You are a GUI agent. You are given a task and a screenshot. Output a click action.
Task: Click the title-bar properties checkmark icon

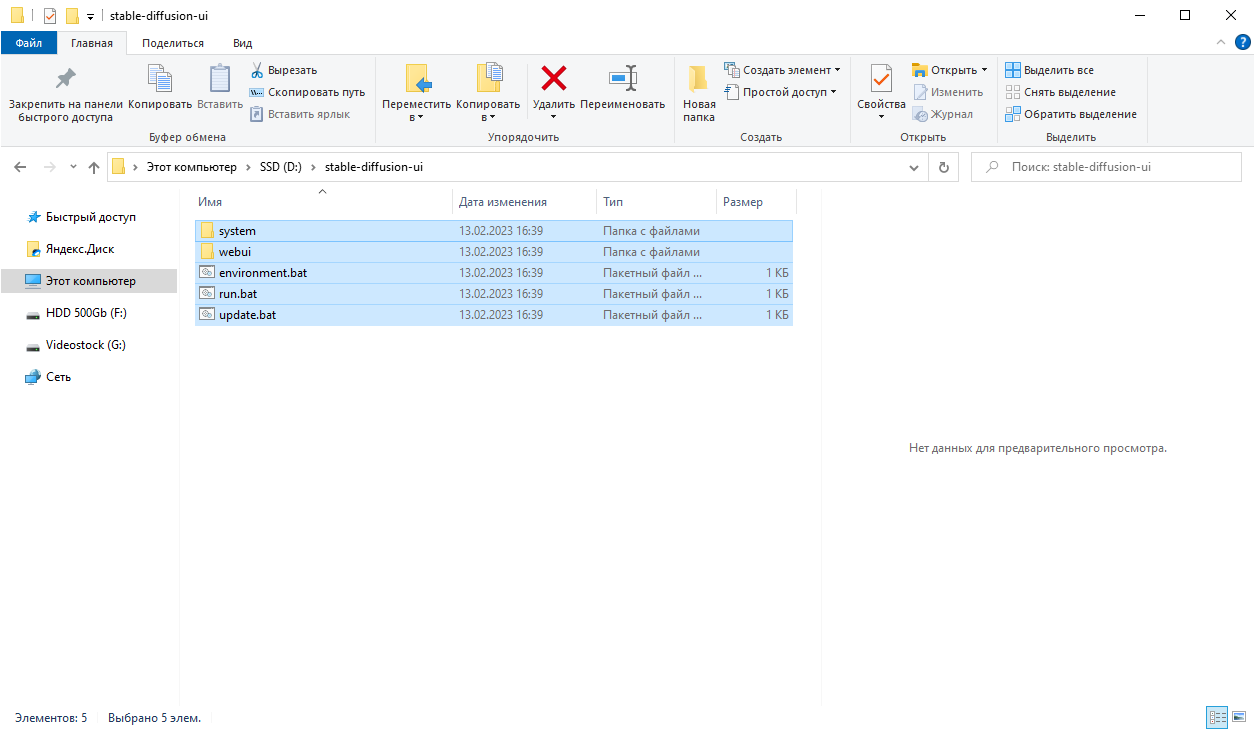[x=50, y=16]
